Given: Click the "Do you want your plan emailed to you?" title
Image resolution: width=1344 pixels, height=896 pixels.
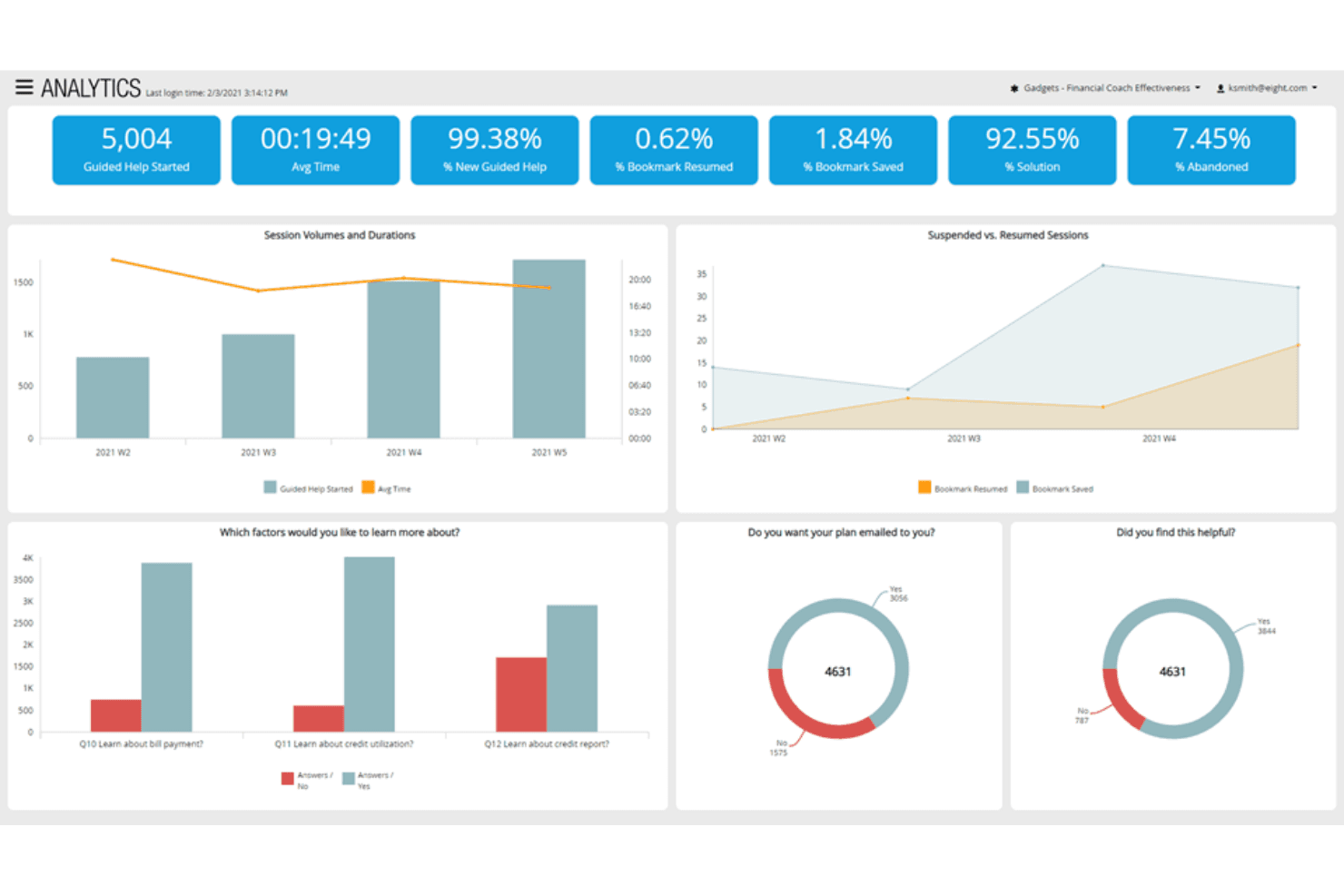Looking at the screenshot, I should pyautogui.click(x=841, y=533).
